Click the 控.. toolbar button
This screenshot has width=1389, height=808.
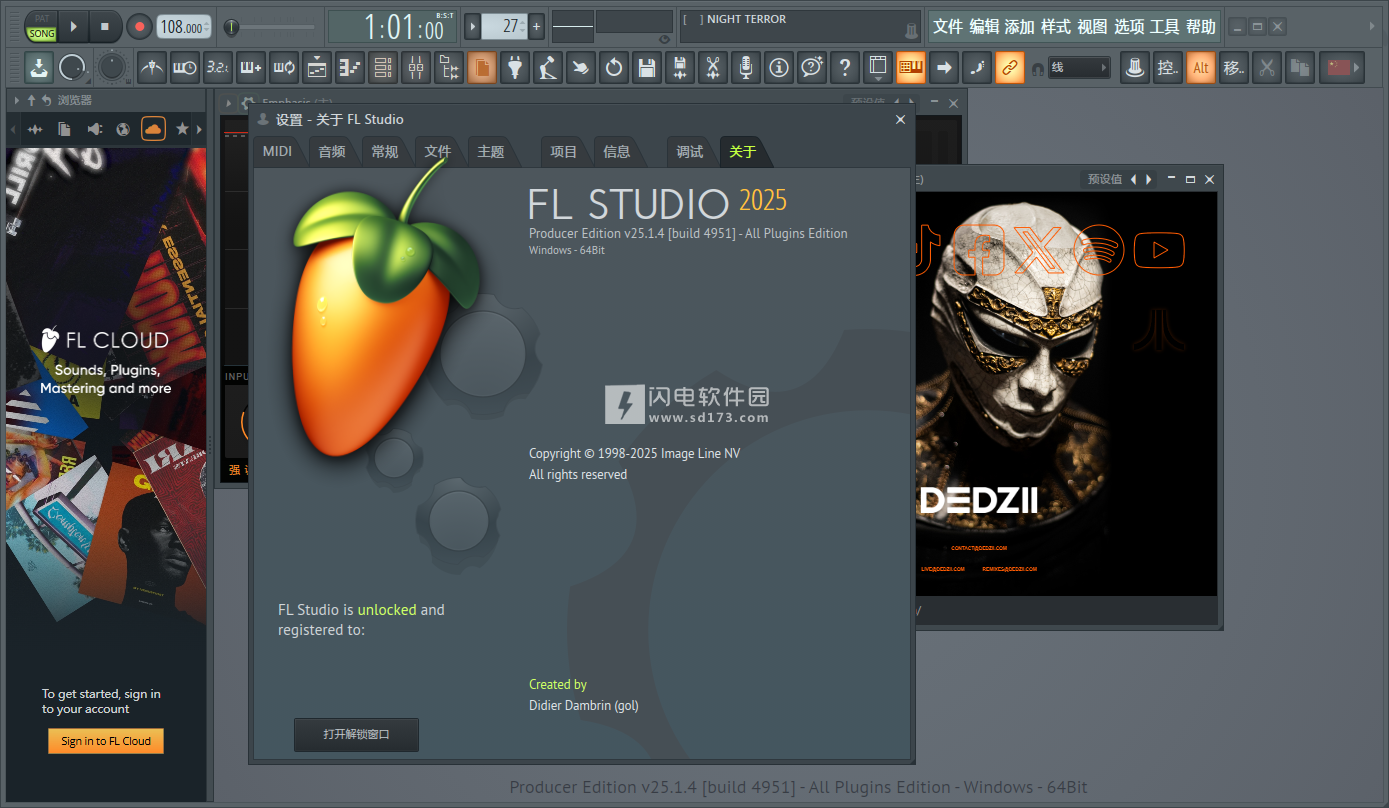(1168, 68)
